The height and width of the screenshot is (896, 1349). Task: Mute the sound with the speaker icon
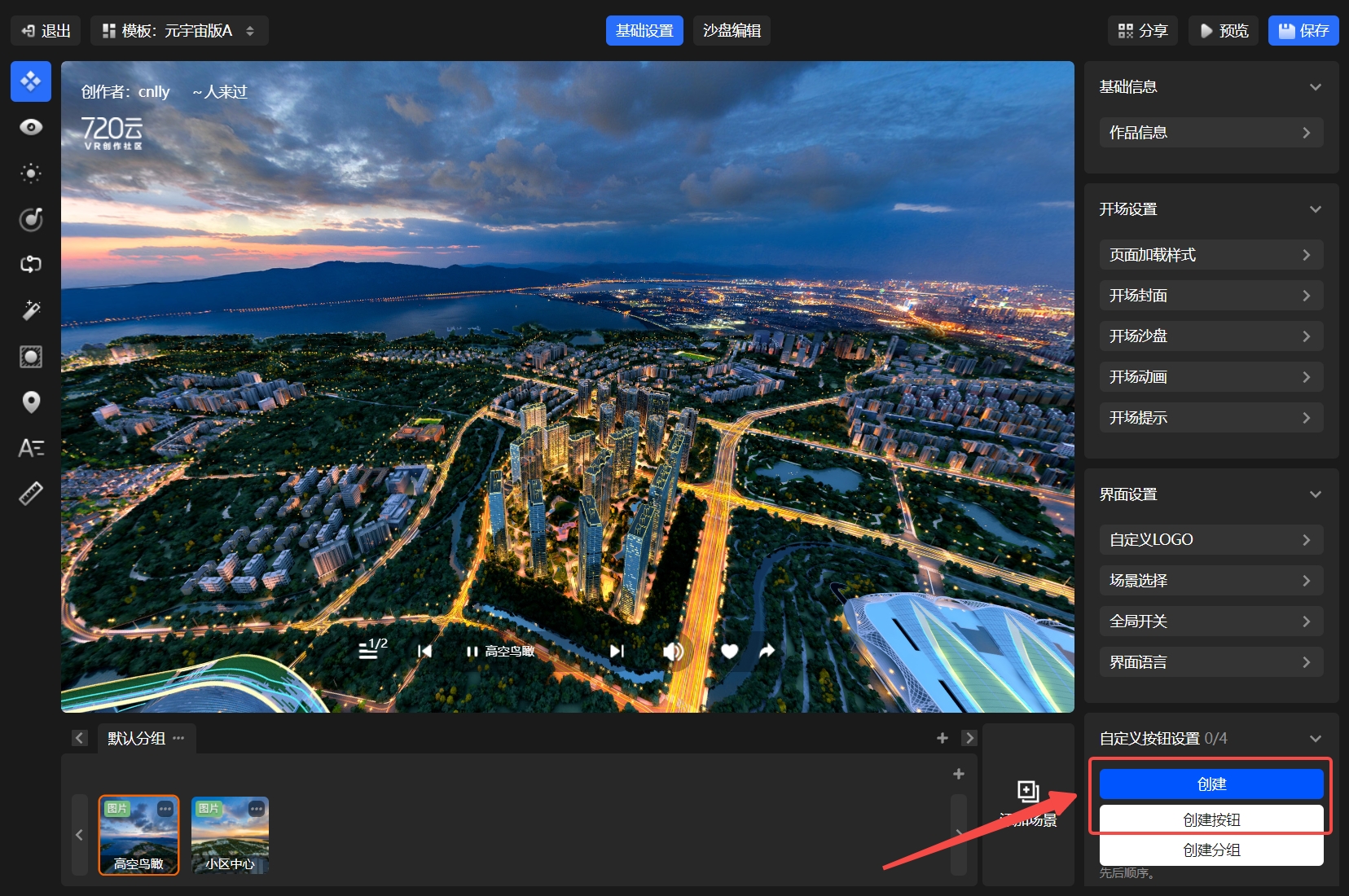[673, 651]
